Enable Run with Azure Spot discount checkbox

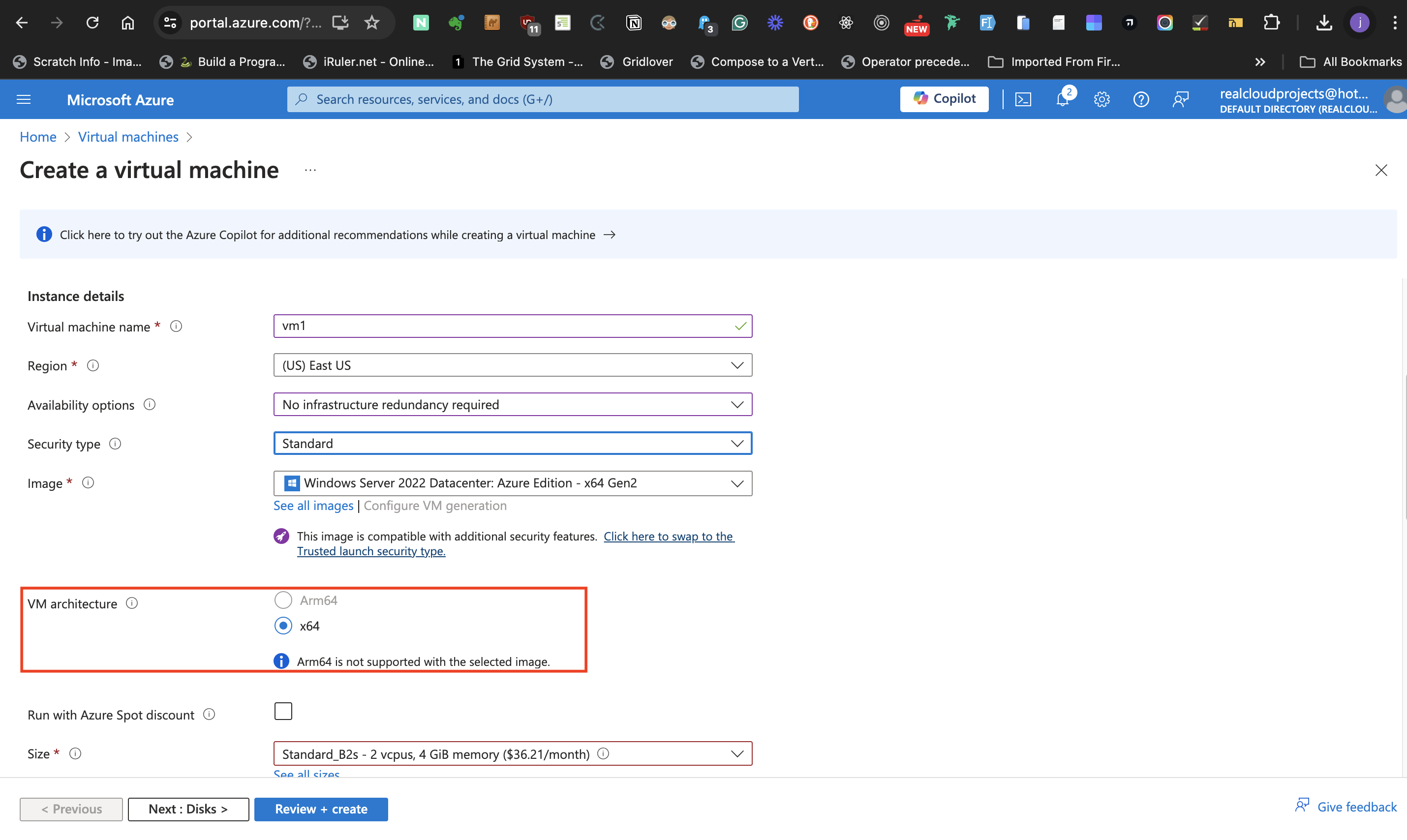point(283,711)
